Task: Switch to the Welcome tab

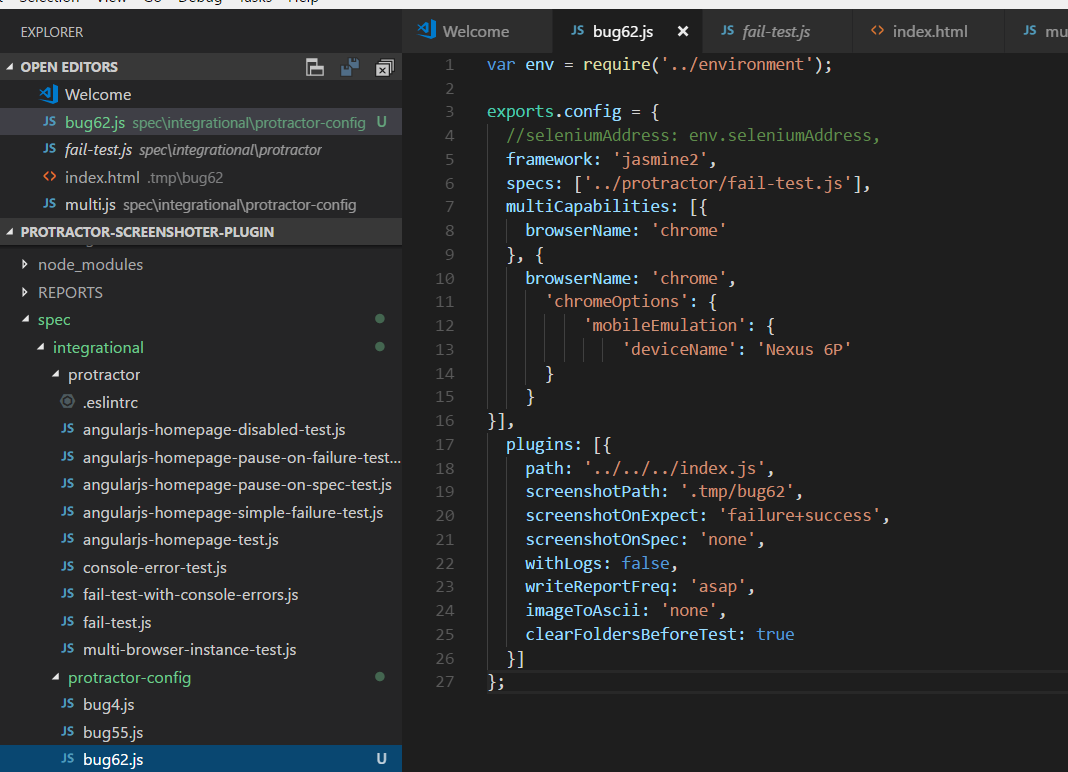Action: pyautogui.click(x=475, y=31)
